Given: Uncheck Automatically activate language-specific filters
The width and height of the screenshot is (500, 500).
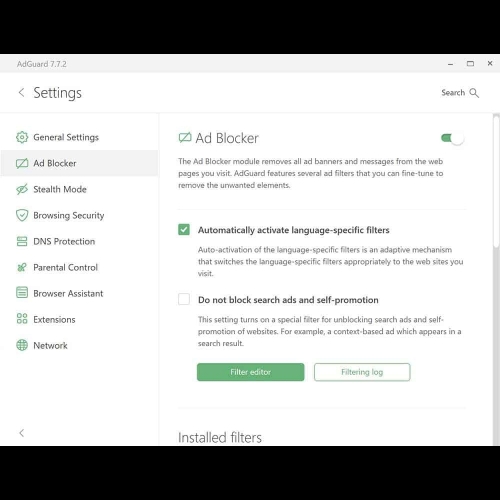Looking at the screenshot, I should (184, 230).
